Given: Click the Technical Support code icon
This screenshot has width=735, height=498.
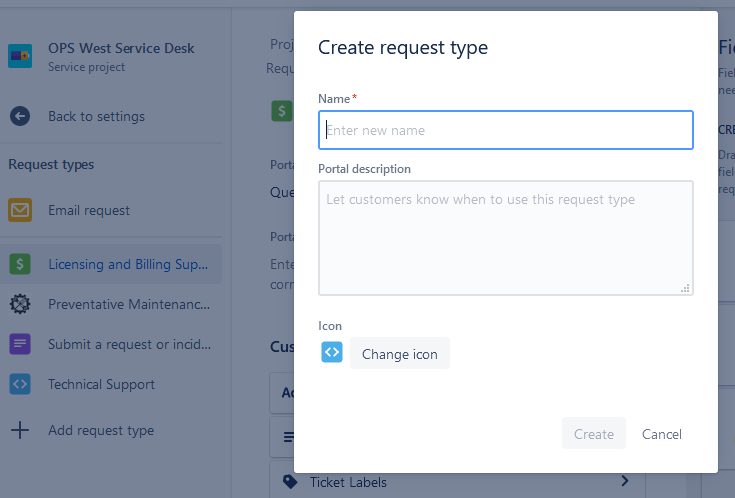Looking at the screenshot, I should (x=20, y=384).
